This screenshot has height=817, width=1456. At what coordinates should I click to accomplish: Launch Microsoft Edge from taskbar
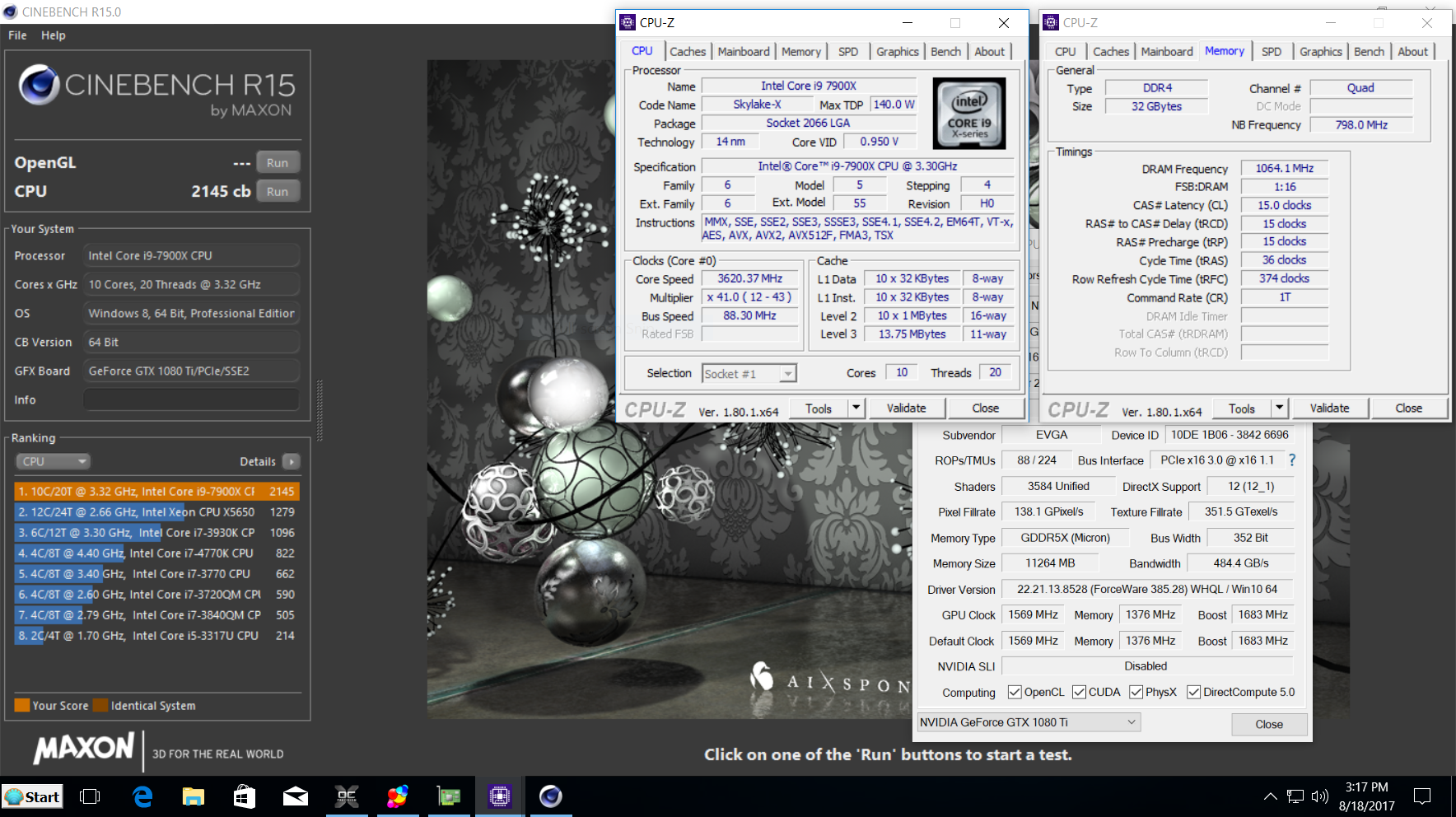click(x=142, y=796)
